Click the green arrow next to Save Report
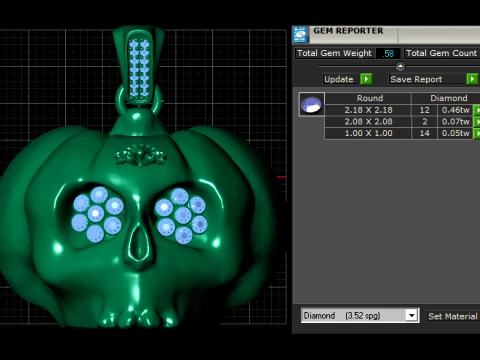This screenshot has width=480, height=360. [472, 79]
